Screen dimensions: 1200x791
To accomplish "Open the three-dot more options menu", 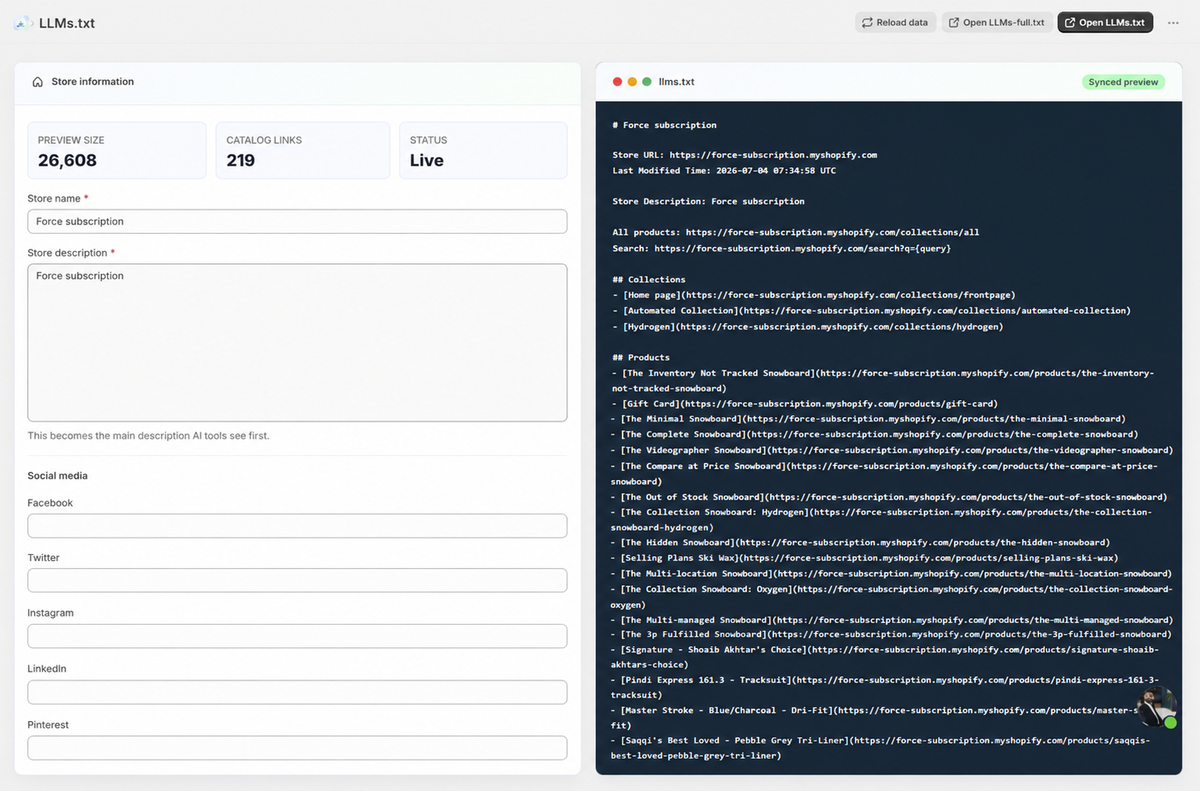I will click(x=1173, y=22).
